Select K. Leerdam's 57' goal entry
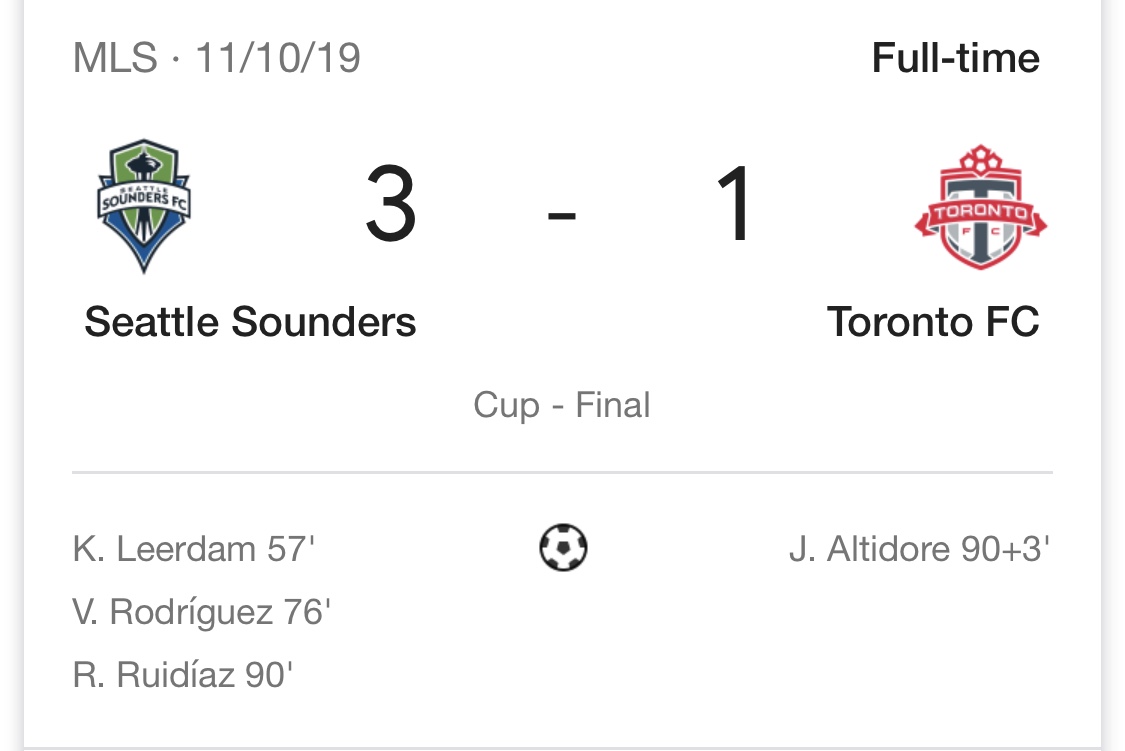Screen dimensions: 1125x751 tap(194, 549)
